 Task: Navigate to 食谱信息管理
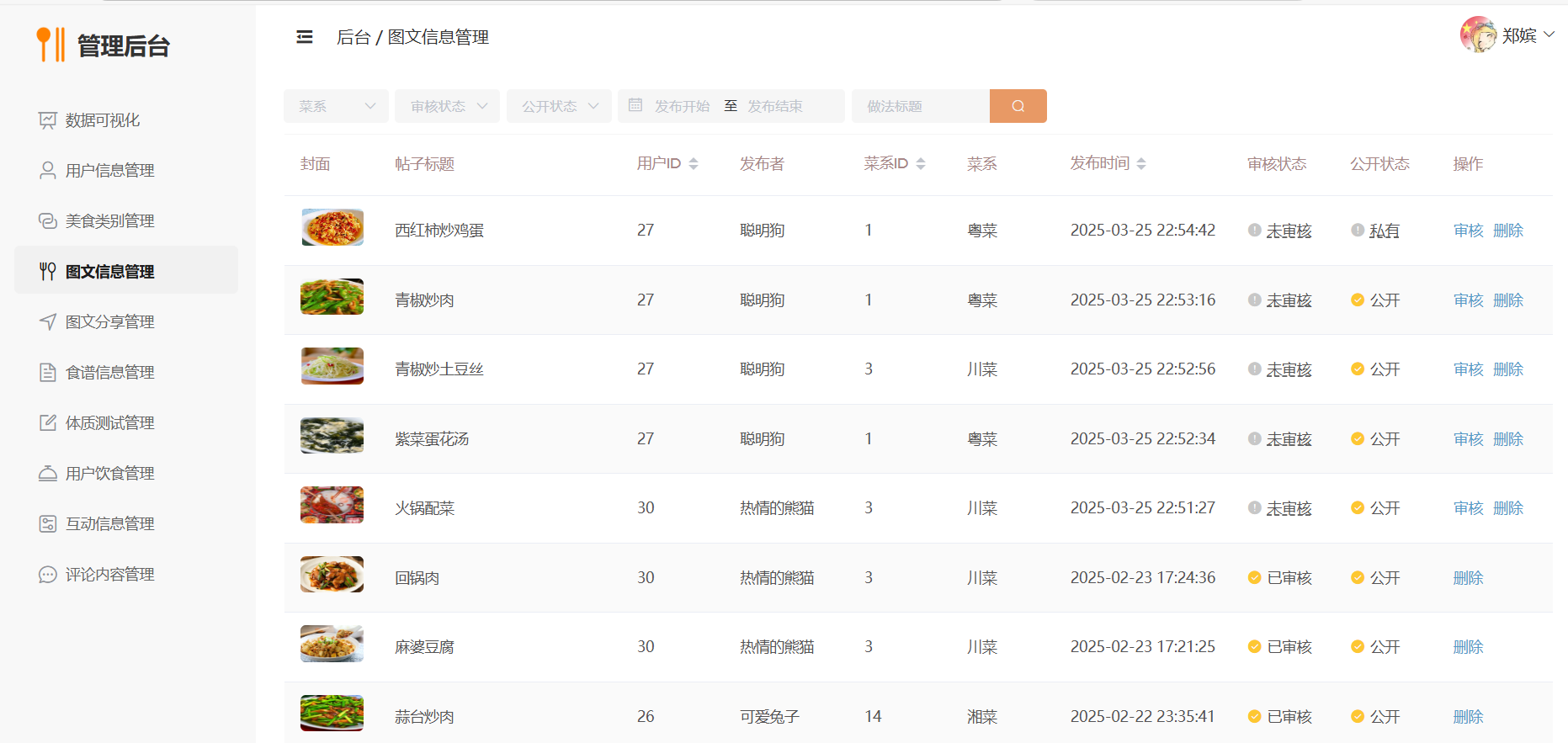point(126,372)
